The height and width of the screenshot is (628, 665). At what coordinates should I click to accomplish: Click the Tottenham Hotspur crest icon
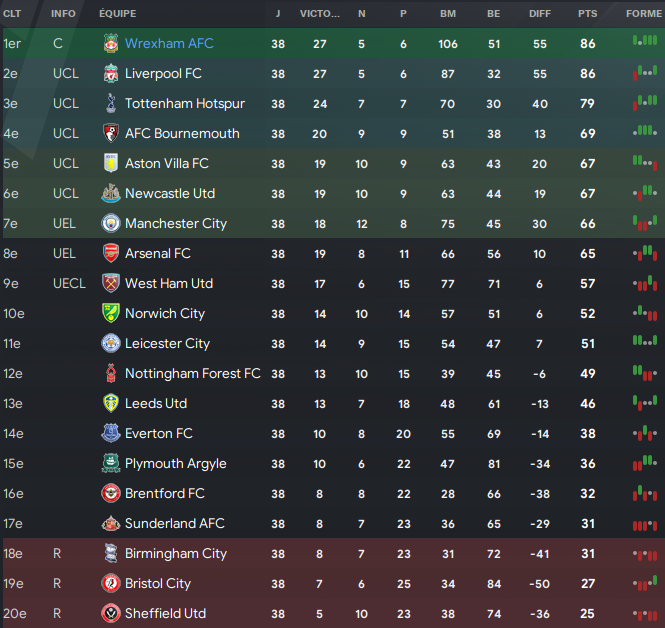click(x=111, y=103)
